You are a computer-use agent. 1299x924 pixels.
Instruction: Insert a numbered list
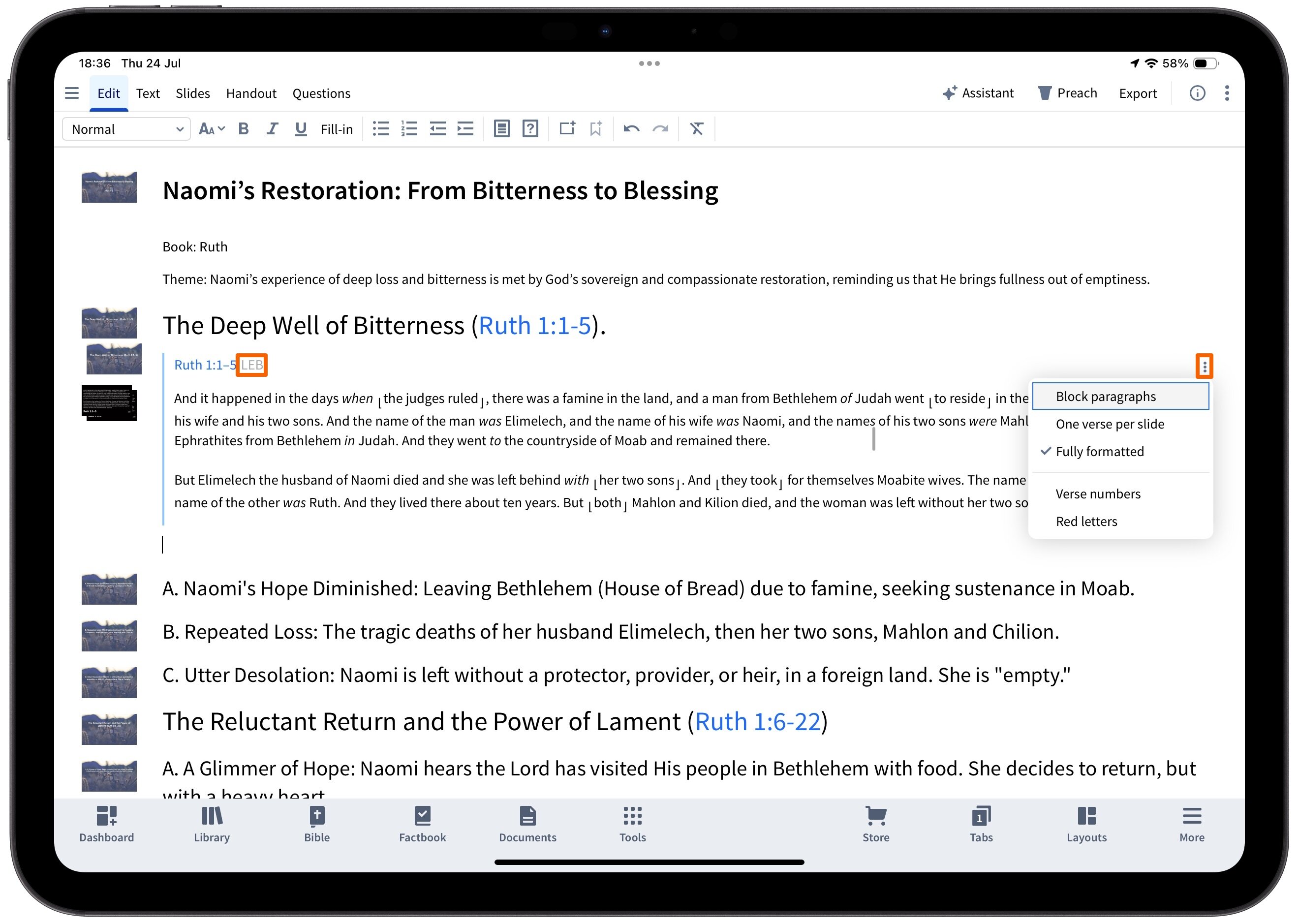(x=409, y=129)
